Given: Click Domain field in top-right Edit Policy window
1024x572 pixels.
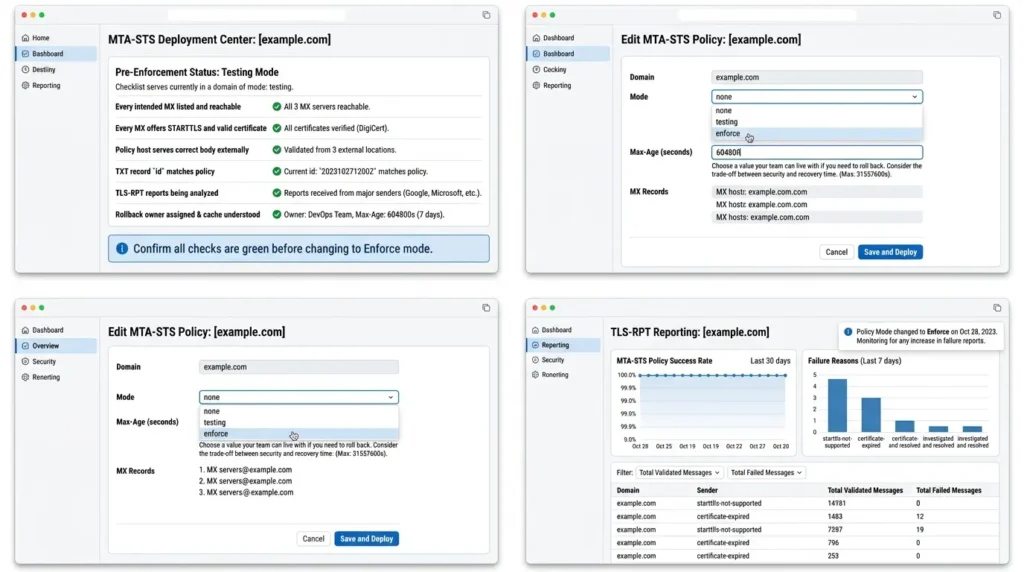Looking at the screenshot, I should click(x=817, y=77).
